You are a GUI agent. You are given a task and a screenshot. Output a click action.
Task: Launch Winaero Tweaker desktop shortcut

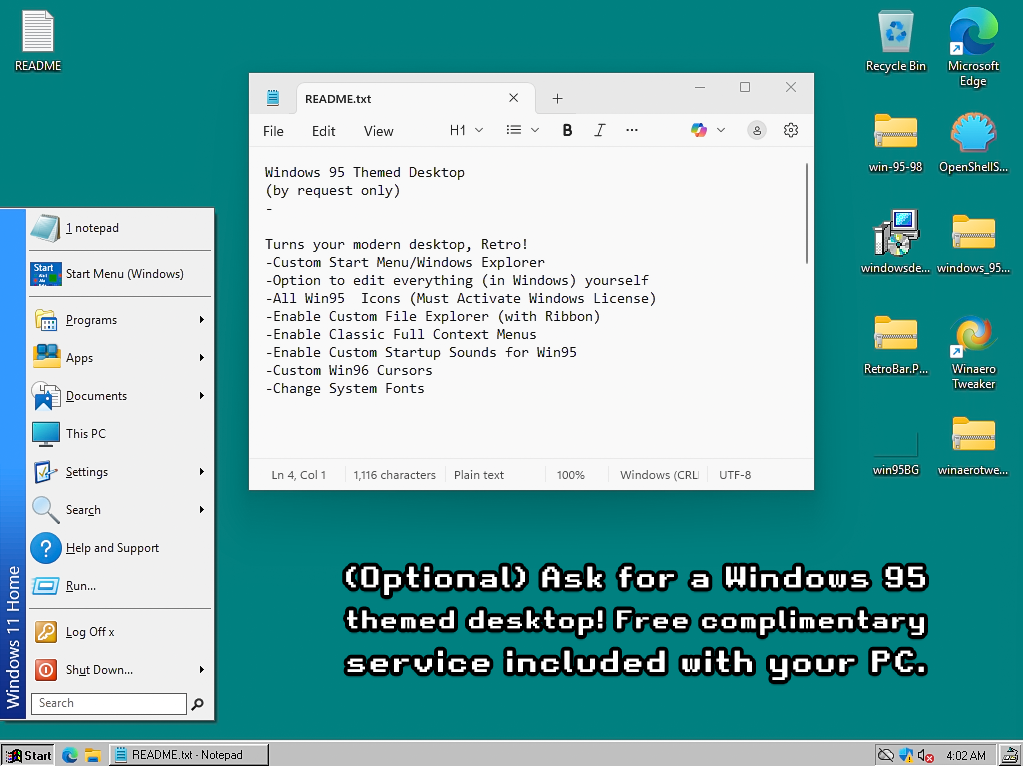(x=973, y=352)
